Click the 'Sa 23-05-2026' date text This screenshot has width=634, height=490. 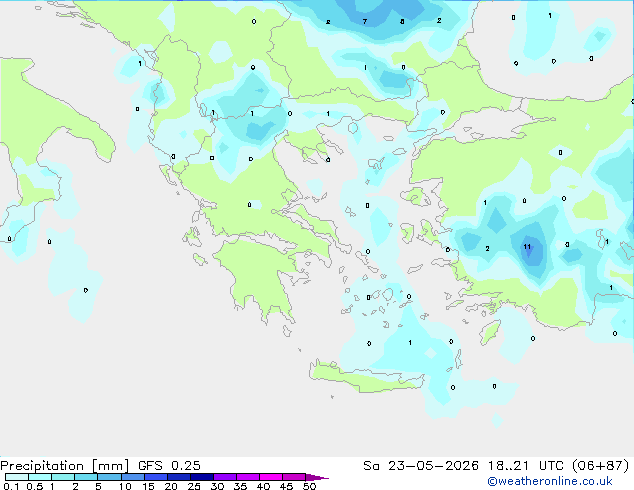click(421, 466)
